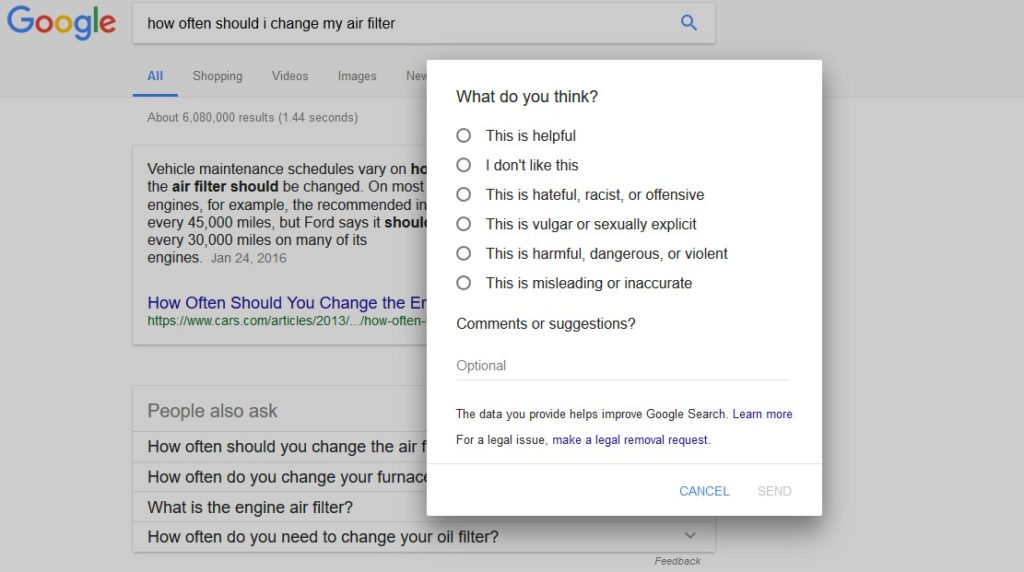The image size is (1024, 572).
Task: Open the Shopping search tab
Action: [217, 76]
